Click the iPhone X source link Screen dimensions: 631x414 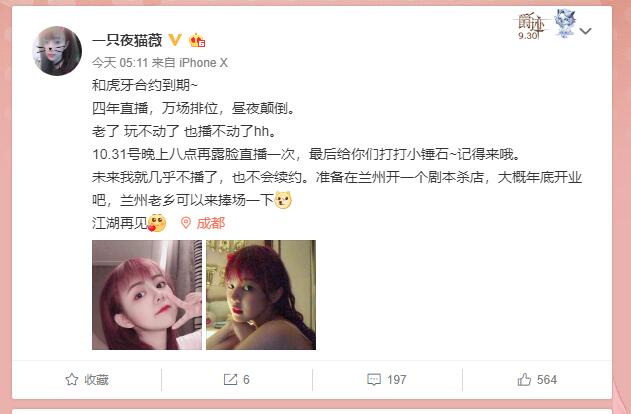tap(203, 63)
